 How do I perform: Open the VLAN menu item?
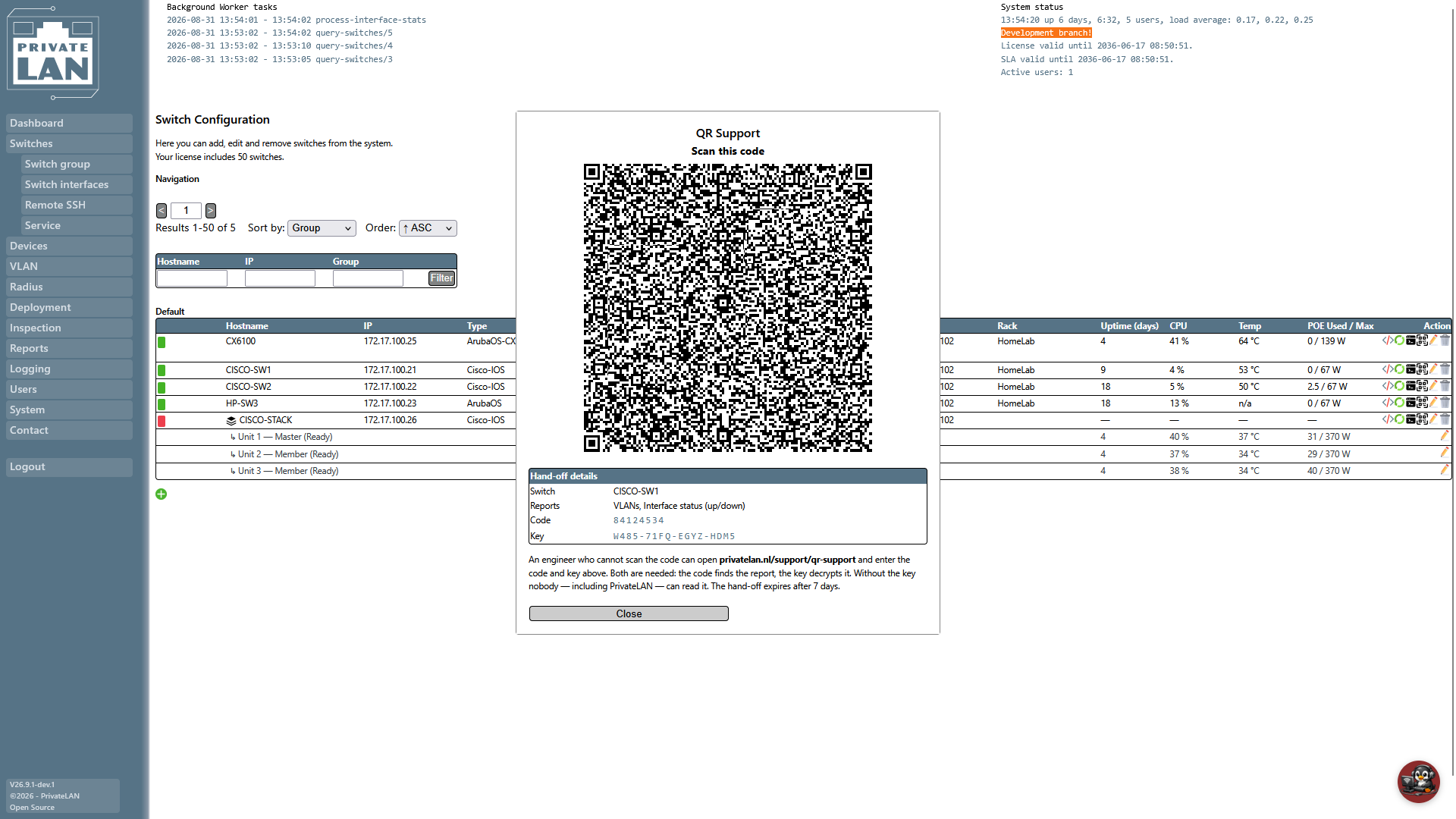point(69,266)
